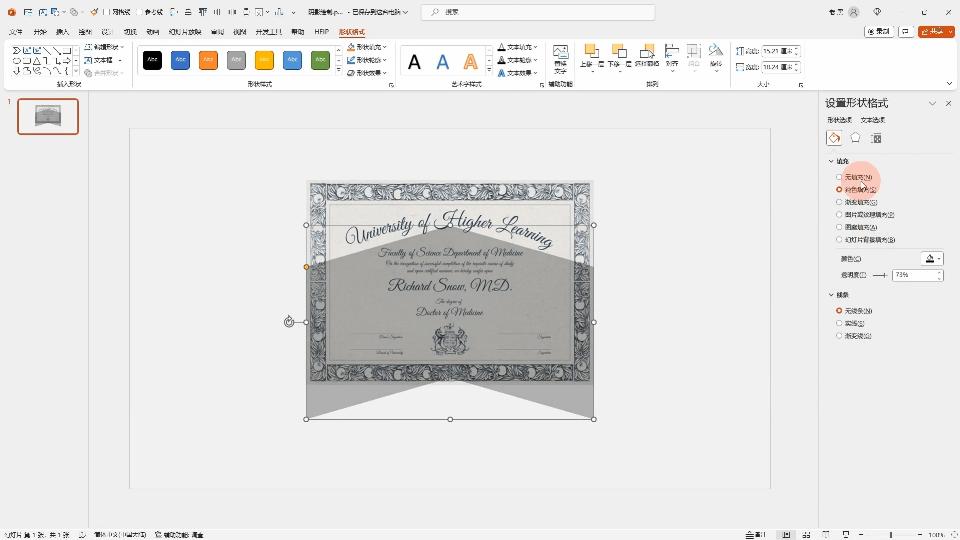The image size is (960, 540).
Task: Collapse the Fill (填充) section
Action: pyautogui.click(x=831, y=161)
